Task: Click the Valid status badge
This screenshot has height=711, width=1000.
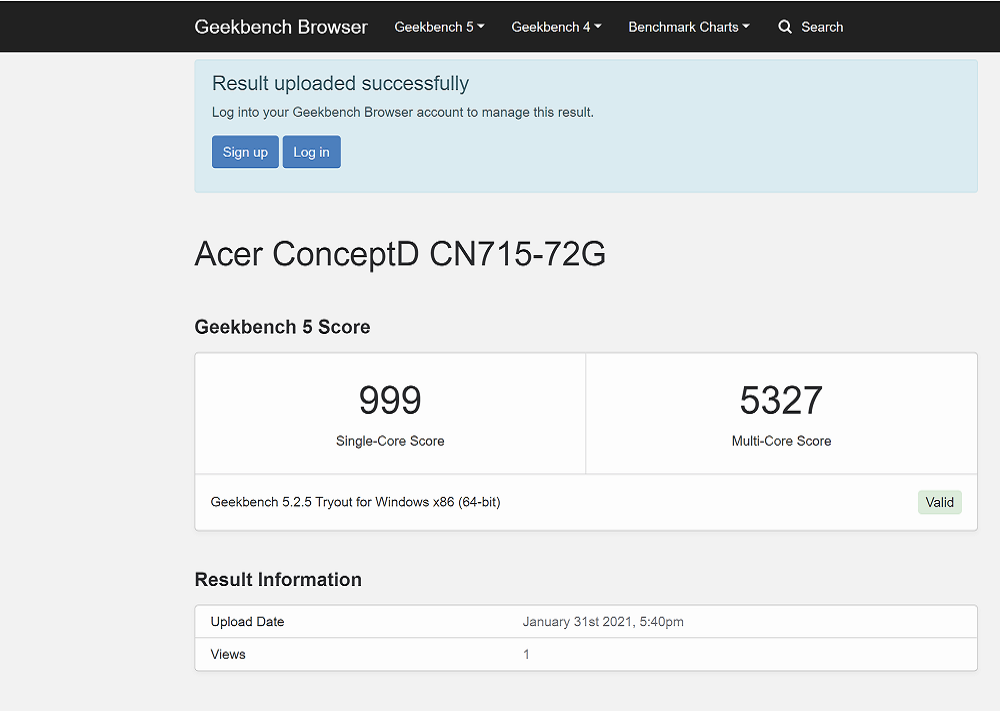Action: pos(939,502)
